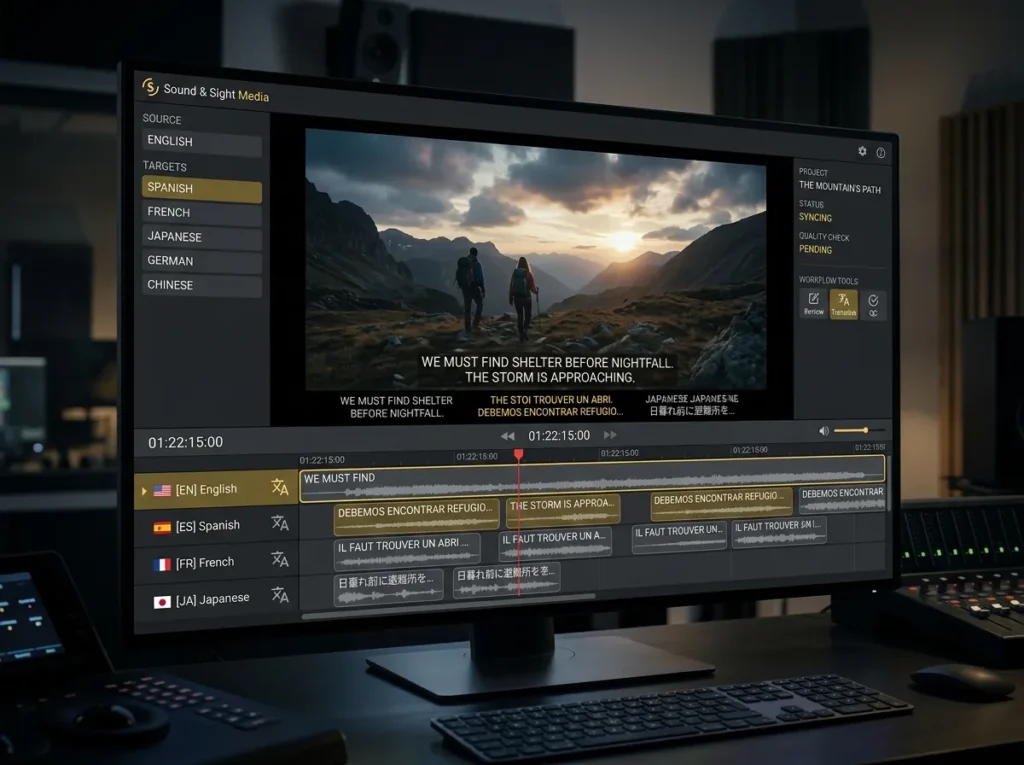Click the translate icon on French track
1024x765 pixels.
pyautogui.click(x=280, y=559)
